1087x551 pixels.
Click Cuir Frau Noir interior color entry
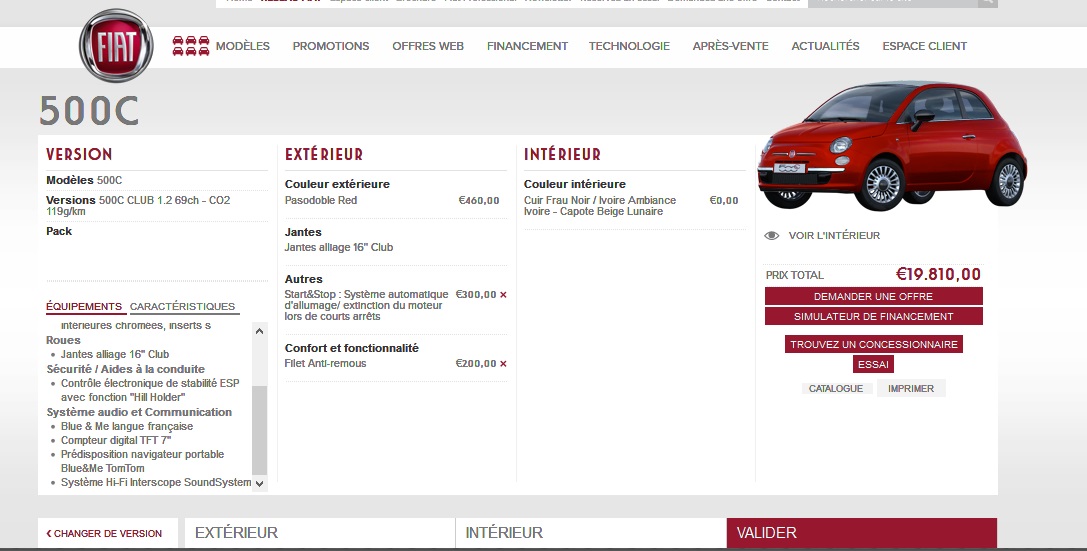(600, 206)
